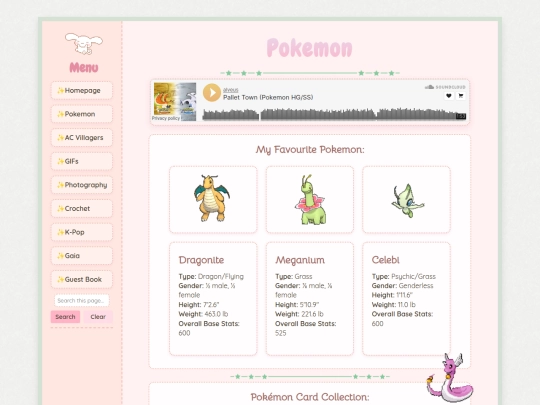Seek within the SoundCloud waveform
The image size is (540, 405).
click(x=334, y=114)
